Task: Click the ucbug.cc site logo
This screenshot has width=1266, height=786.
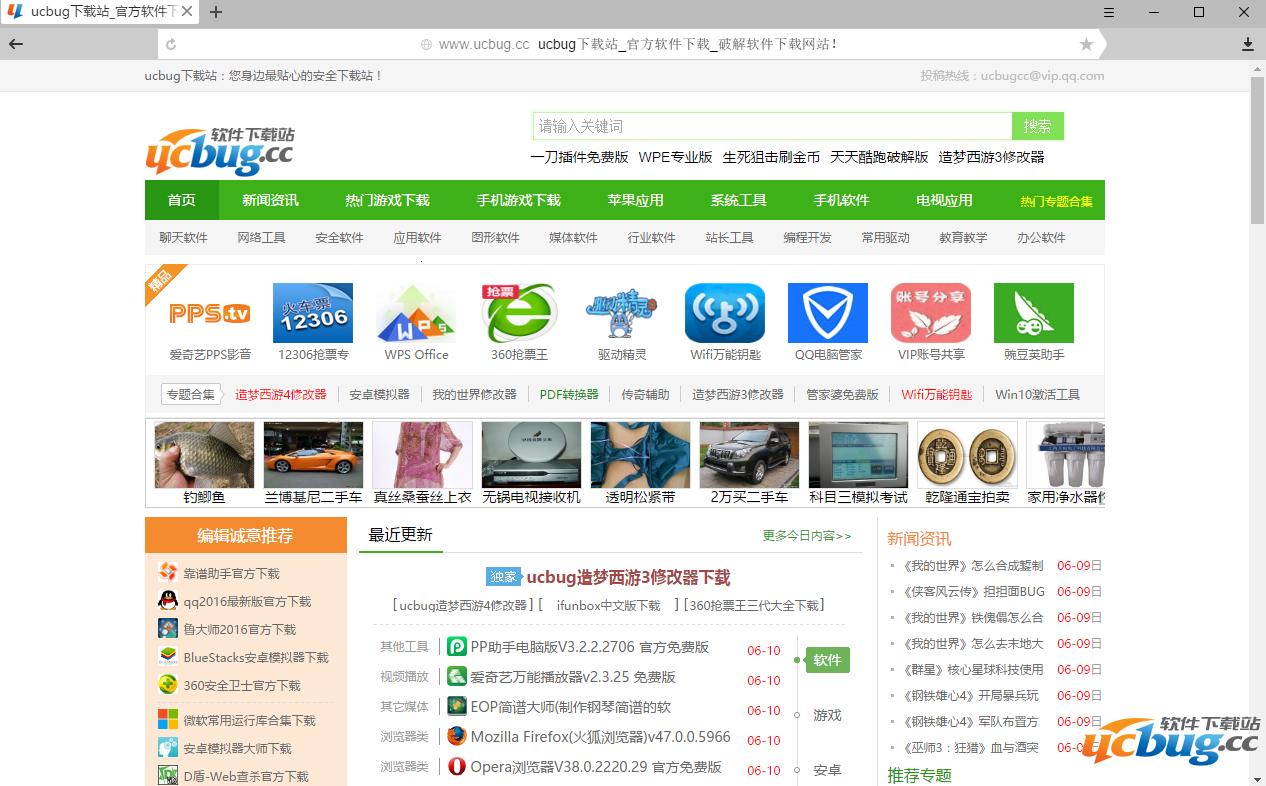Action: 220,149
